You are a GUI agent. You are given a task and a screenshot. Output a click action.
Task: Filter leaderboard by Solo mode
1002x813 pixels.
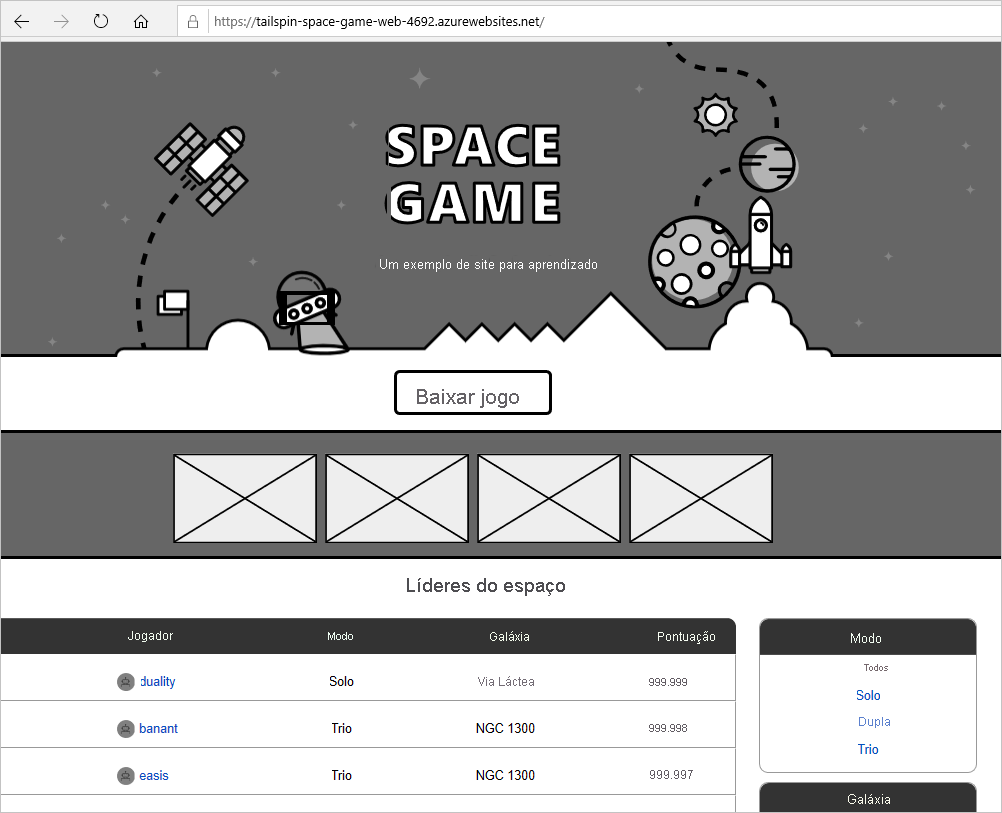(x=867, y=695)
